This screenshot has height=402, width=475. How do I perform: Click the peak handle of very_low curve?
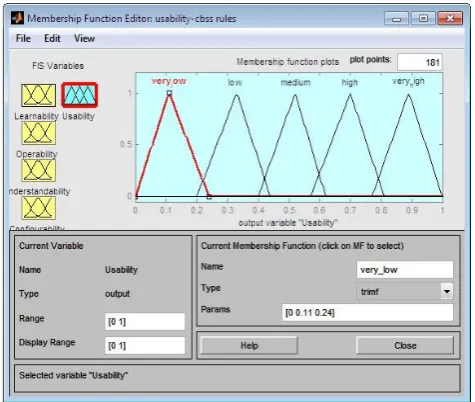point(169,93)
